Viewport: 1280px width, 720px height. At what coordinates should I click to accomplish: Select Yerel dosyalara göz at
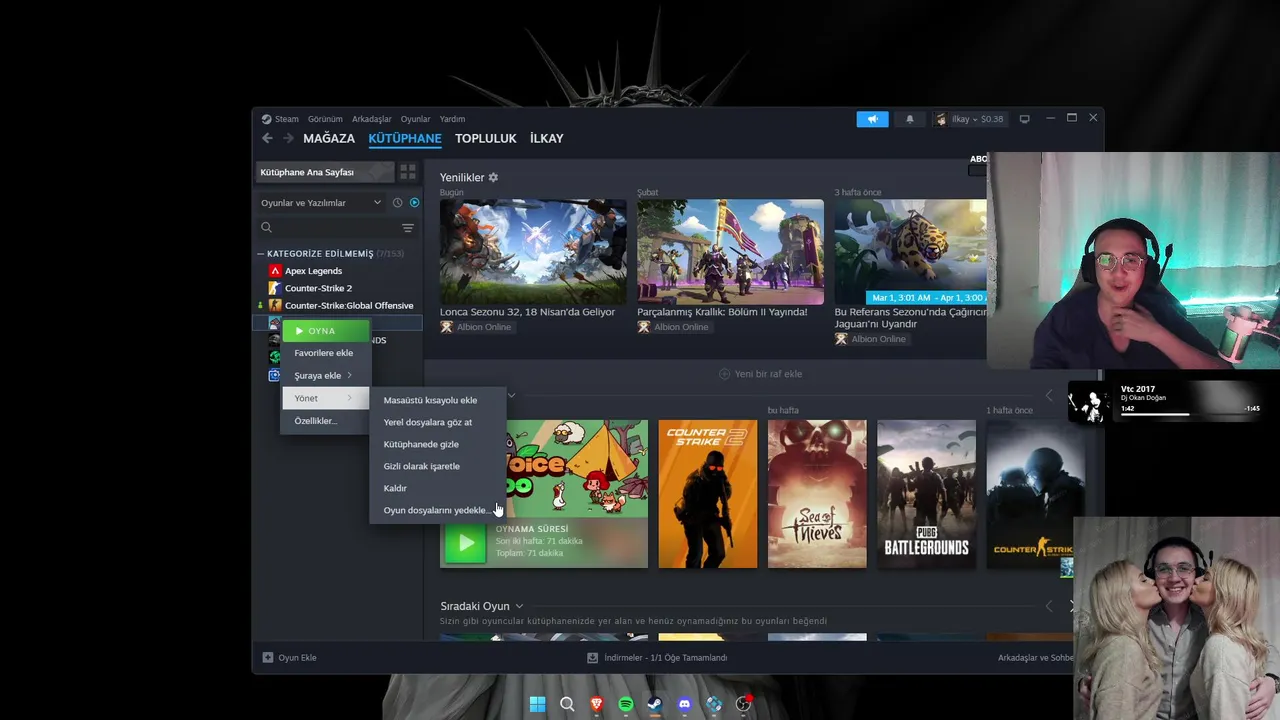(x=427, y=422)
